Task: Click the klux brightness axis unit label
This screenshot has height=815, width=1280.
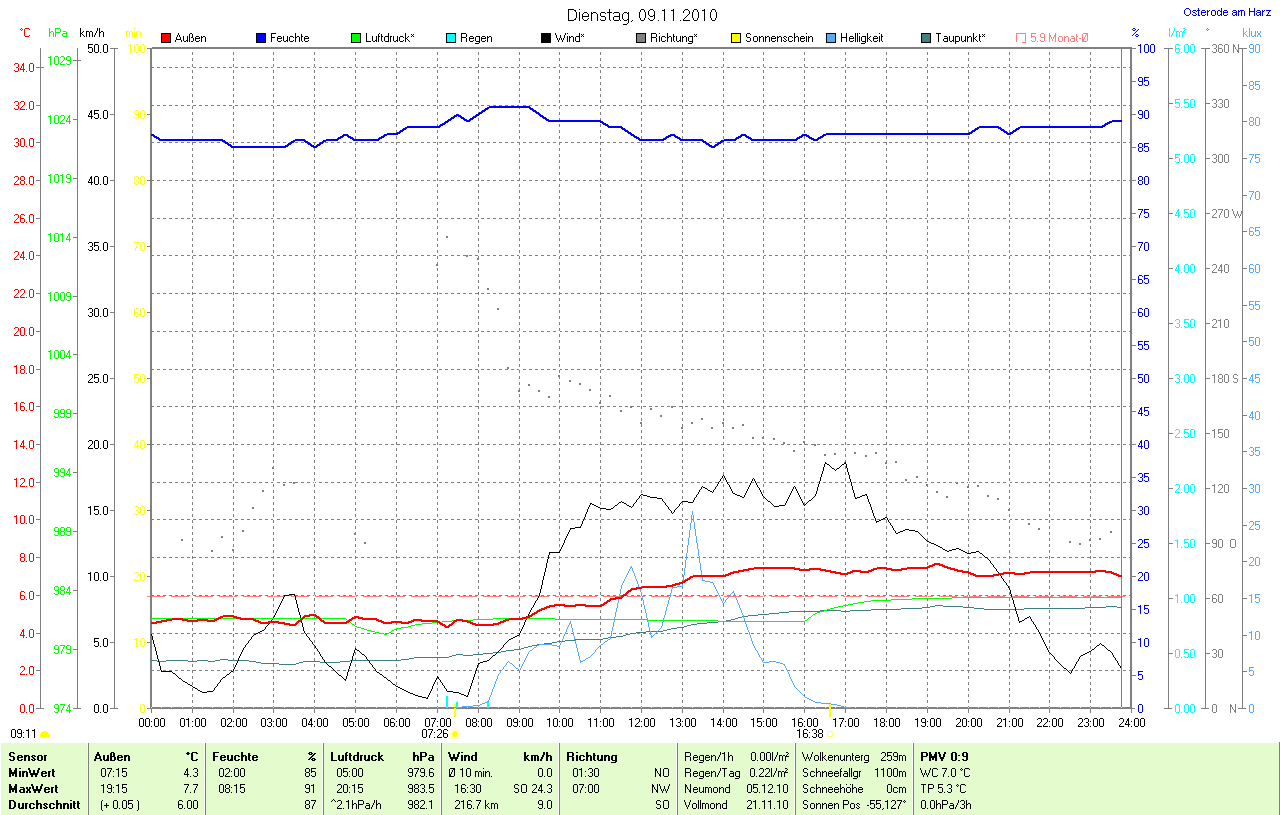Action: click(x=1250, y=33)
